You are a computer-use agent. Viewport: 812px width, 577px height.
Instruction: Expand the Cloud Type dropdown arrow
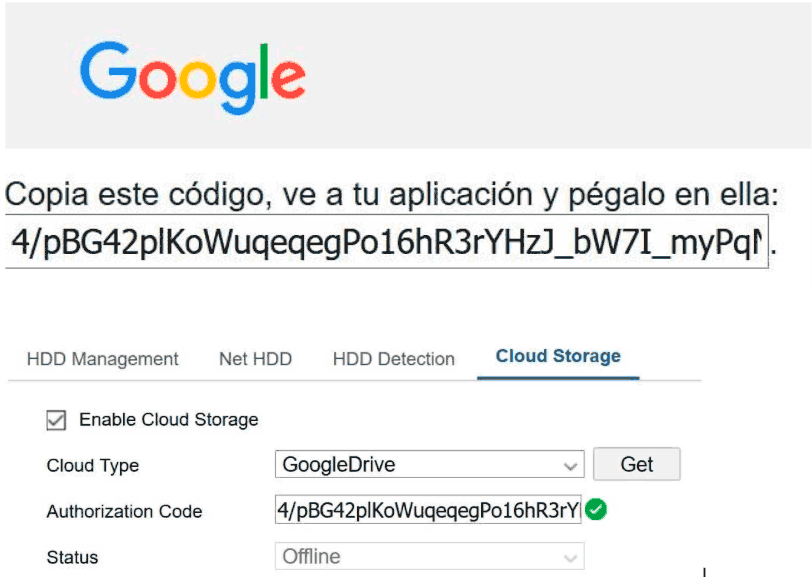(x=571, y=466)
